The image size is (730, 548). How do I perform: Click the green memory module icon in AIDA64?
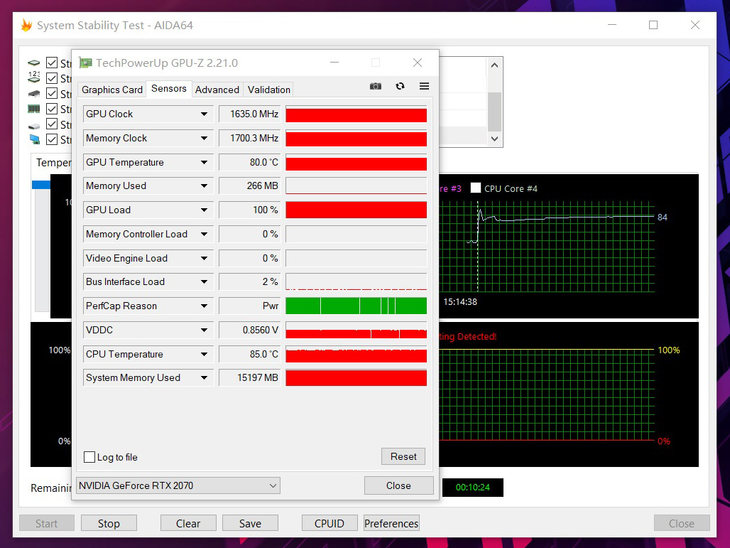(x=34, y=109)
